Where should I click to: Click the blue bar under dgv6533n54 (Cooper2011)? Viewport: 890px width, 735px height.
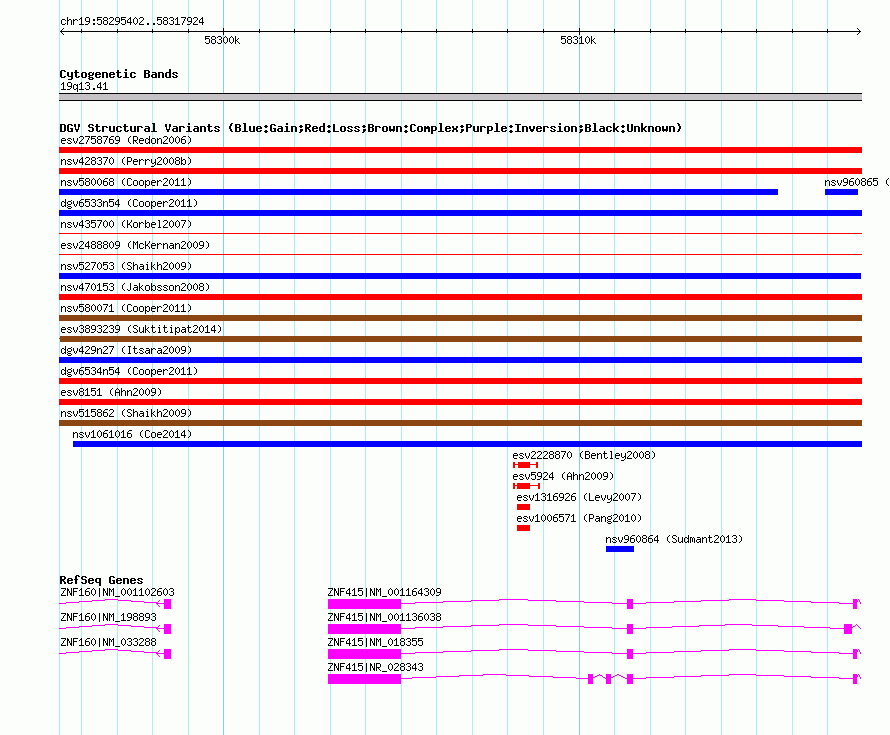460,213
